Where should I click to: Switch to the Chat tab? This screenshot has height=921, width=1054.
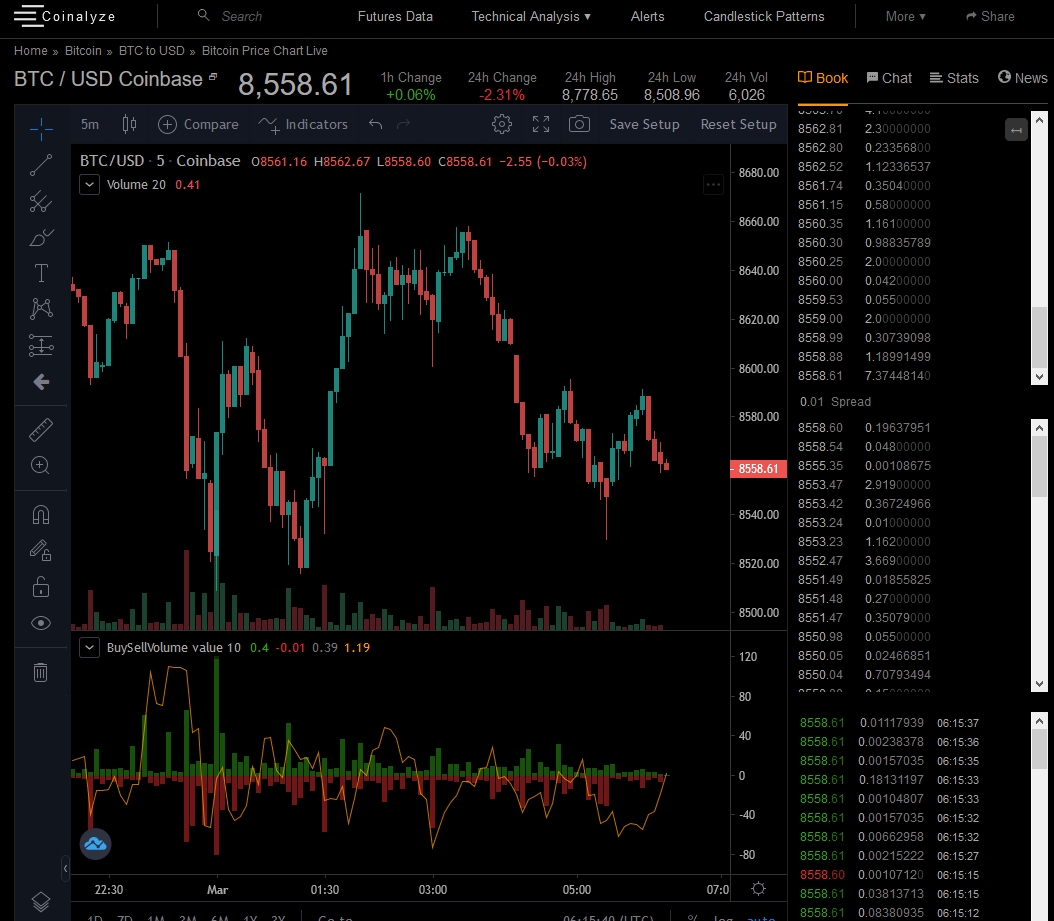889,78
